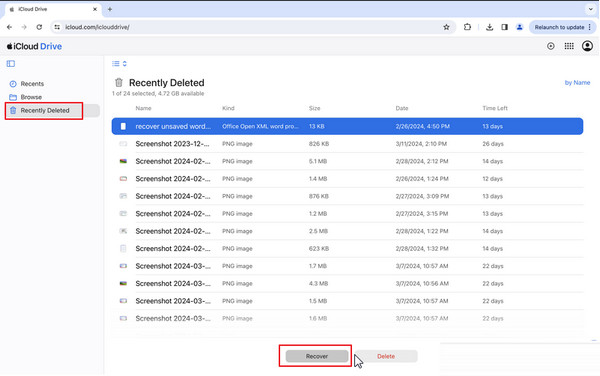Select the 876 KB Screenshot 2024-02 file

coord(347,196)
